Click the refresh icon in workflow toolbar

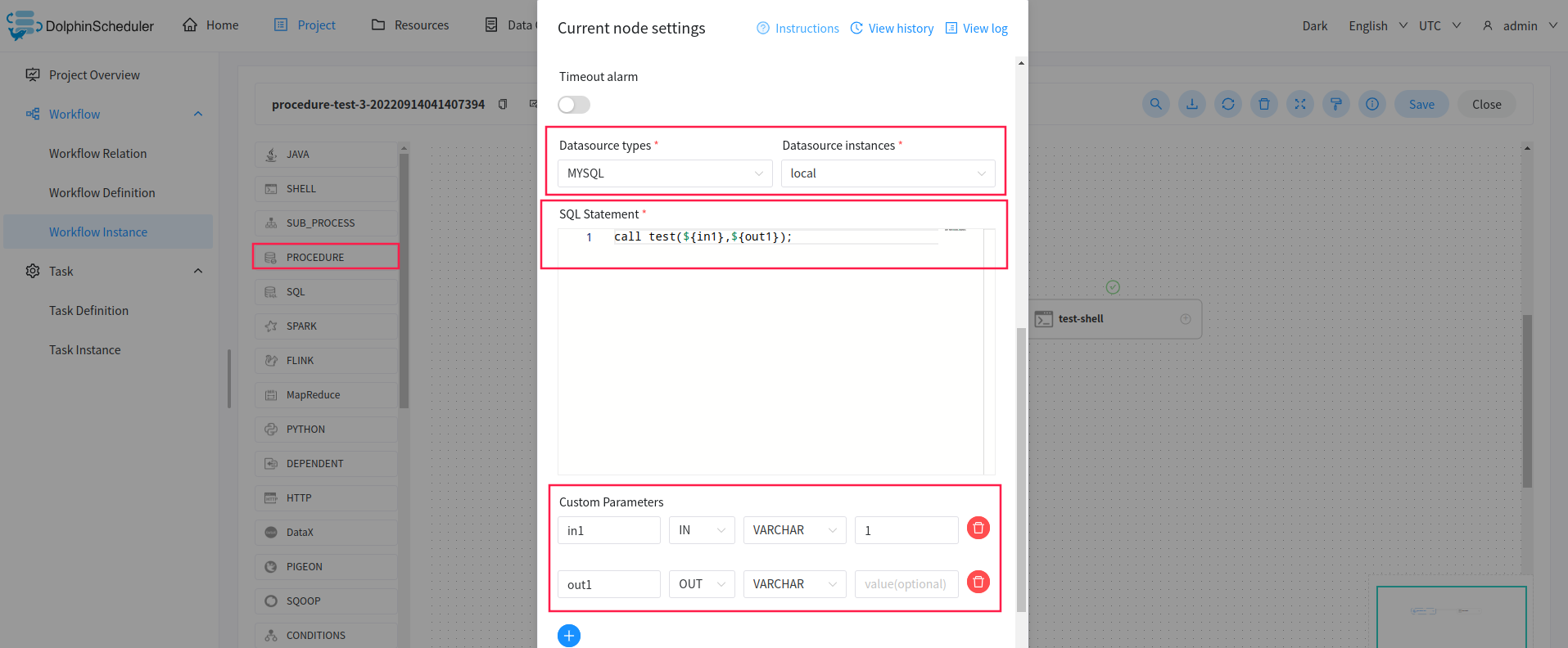1228,104
